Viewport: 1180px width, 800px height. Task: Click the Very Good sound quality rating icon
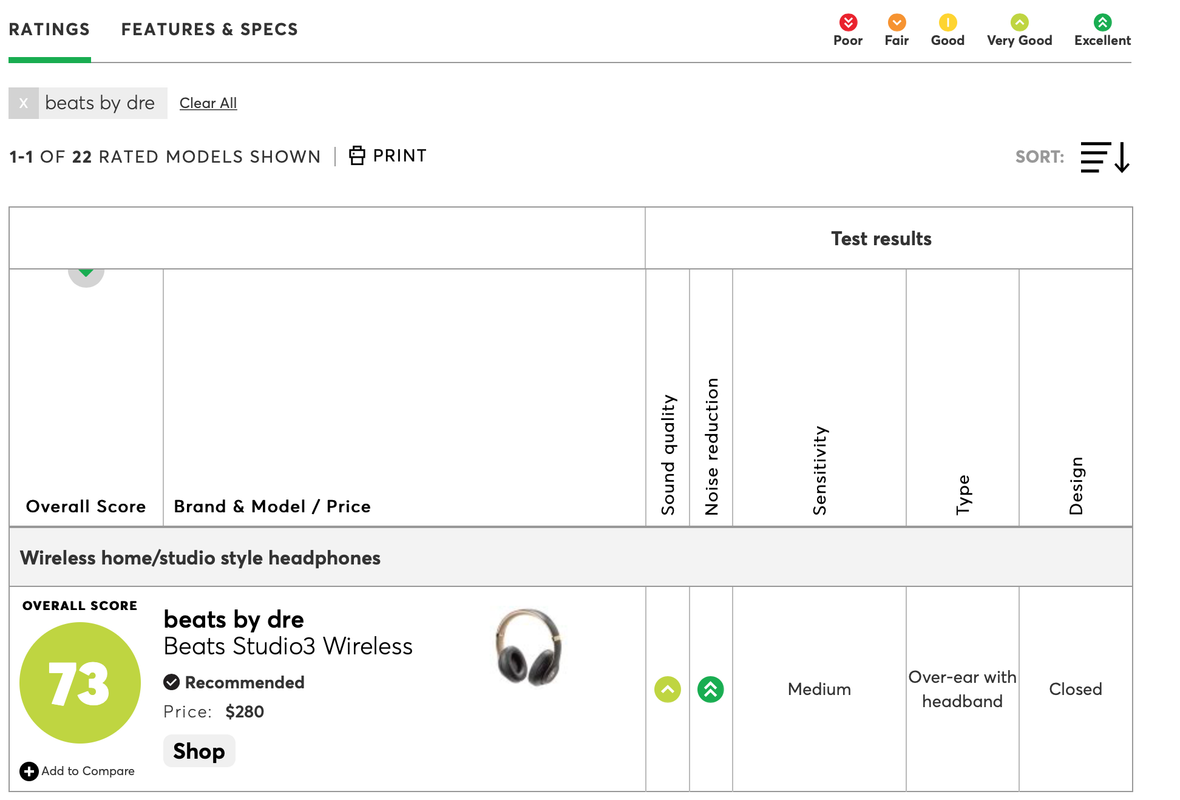click(x=668, y=689)
